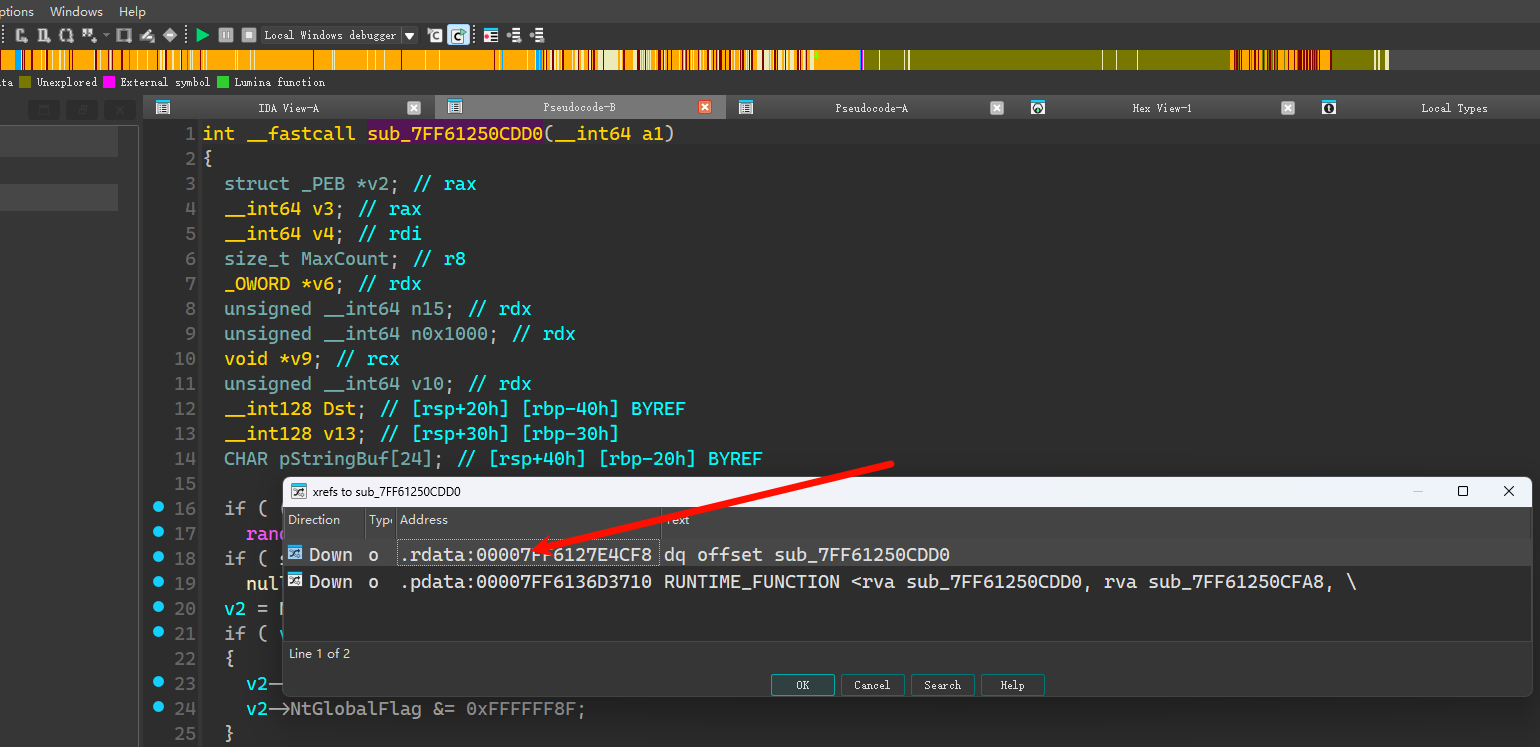Click the External symbol magenta legend swatch

coord(109,82)
